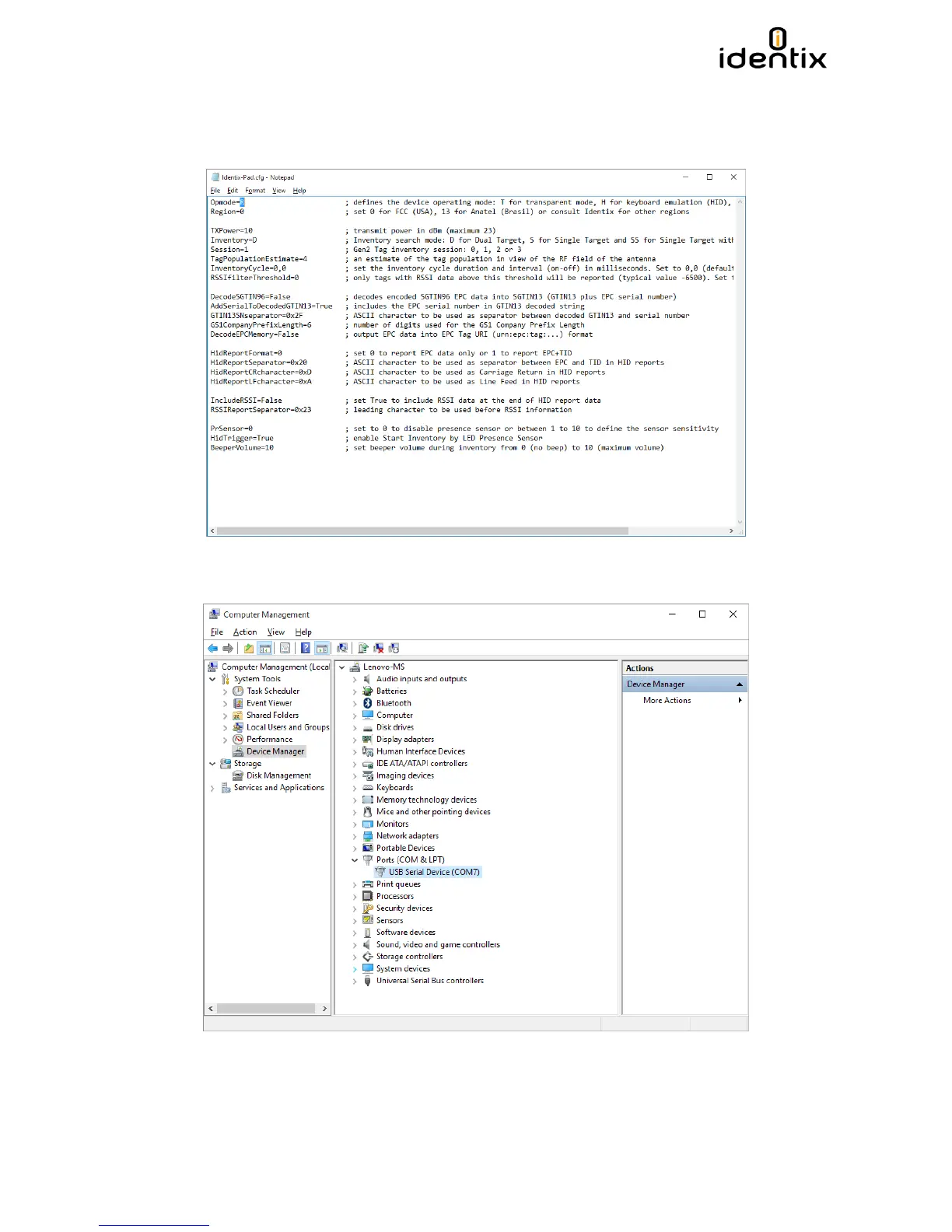Image resolution: width=952 pixels, height=1232 pixels.
Task: Click the Event Viewer icon in System Tools
Action: 238,703
